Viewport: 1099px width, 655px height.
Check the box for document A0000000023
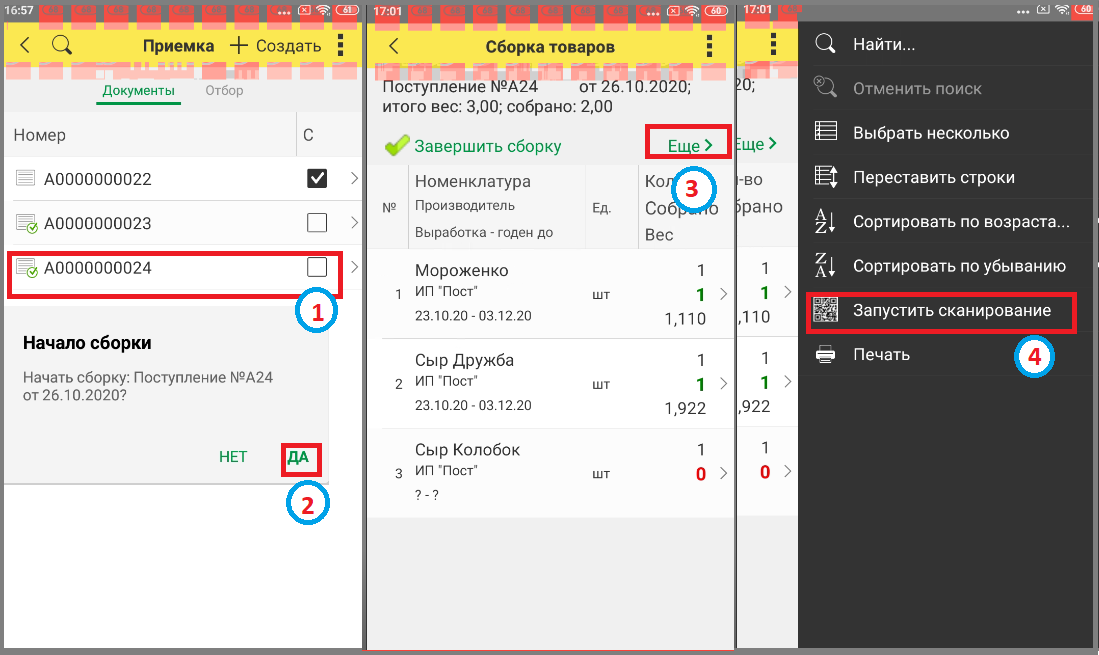click(317, 223)
